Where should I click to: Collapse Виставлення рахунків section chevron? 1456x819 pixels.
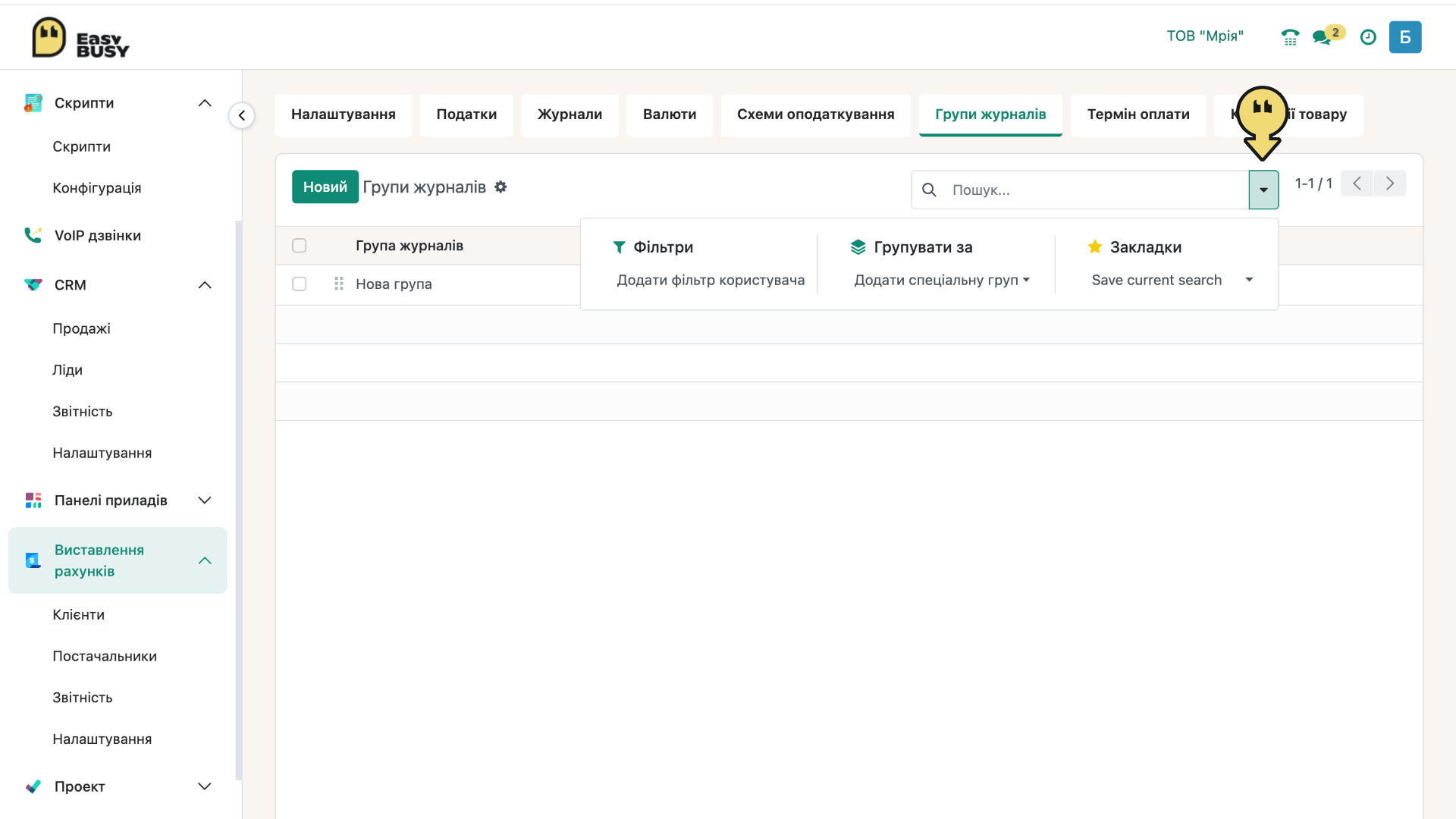coord(205,560)
